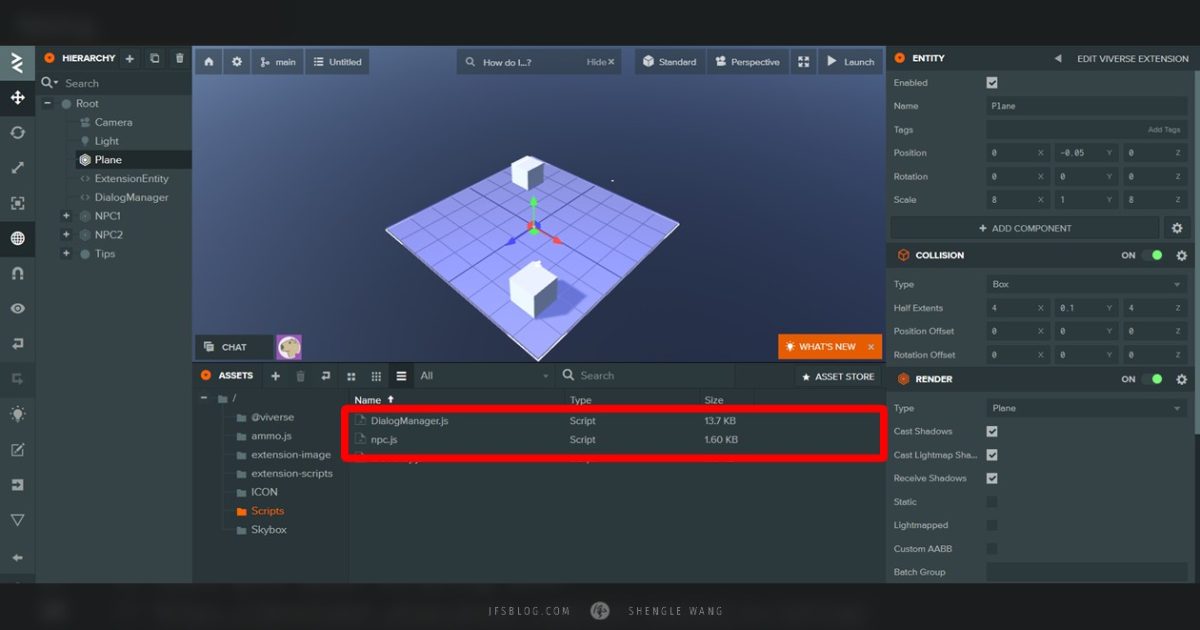Open the Collision Type dropdown showing Box
Image resolution: width=1200 pixels, height=630 pixels.
click(1087, 284)
